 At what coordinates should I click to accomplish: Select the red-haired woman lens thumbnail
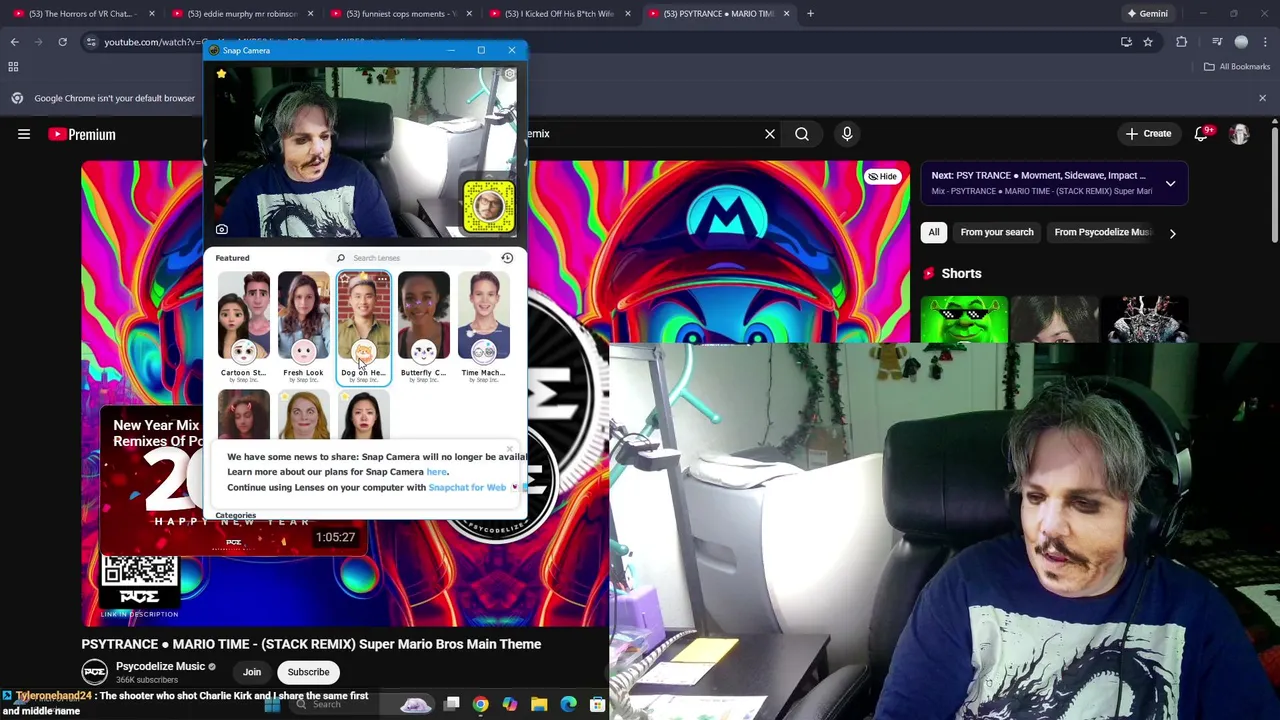(304, 415)
